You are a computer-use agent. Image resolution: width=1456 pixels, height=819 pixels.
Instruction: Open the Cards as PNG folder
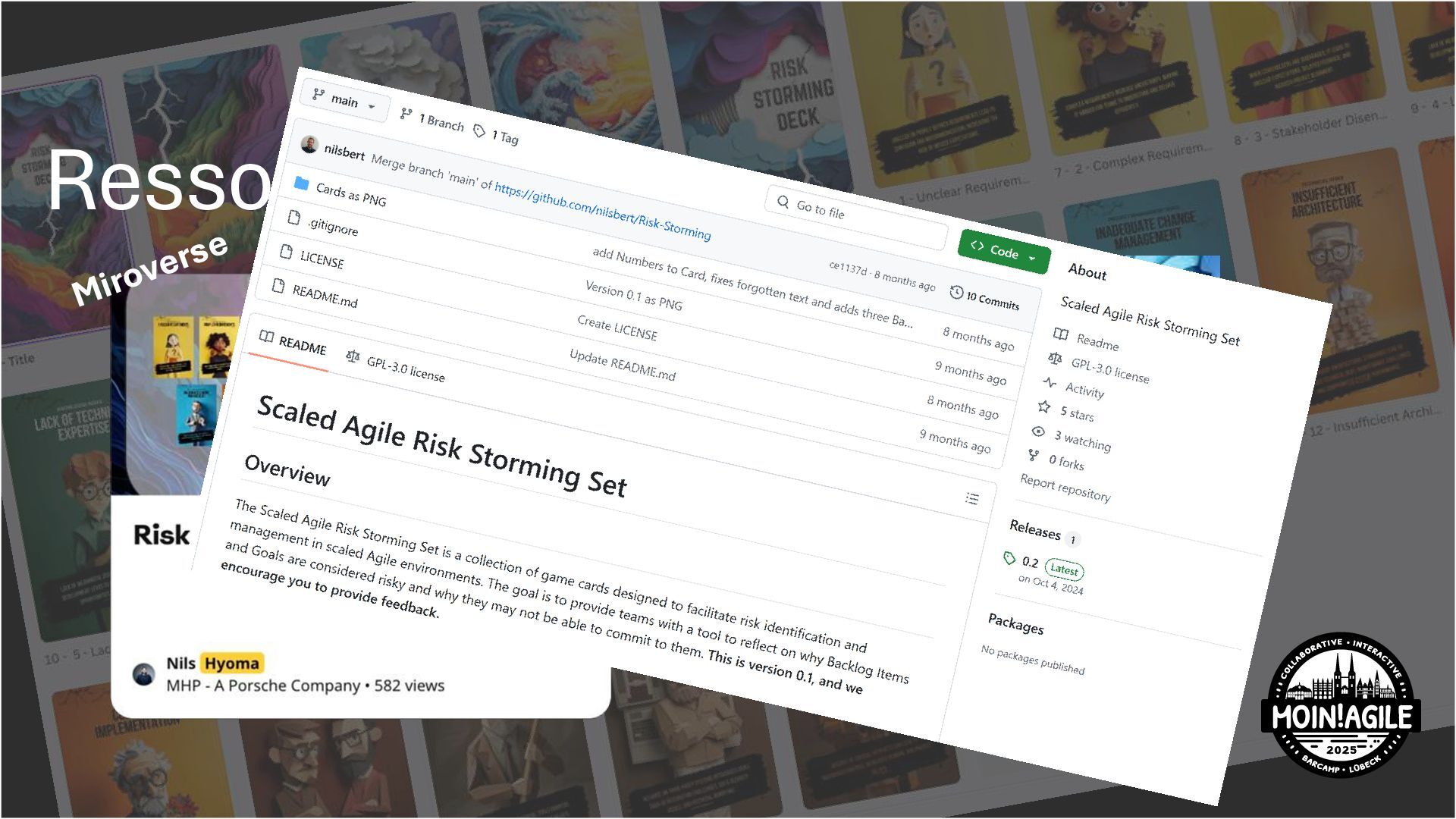tap(351, 194)
